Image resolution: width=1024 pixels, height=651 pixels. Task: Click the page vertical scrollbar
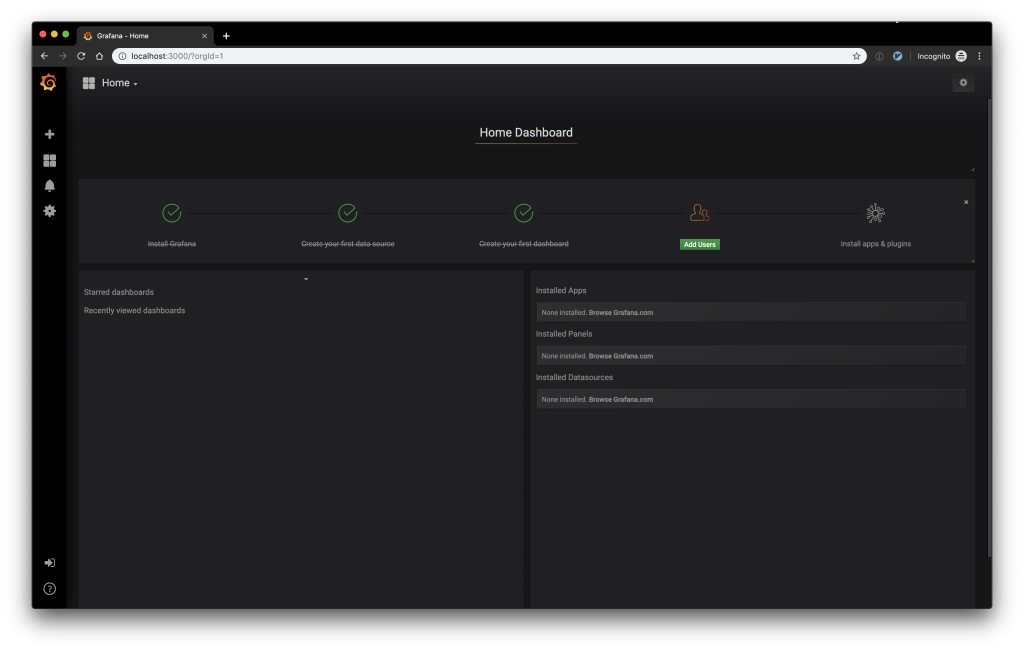point(989,326)
